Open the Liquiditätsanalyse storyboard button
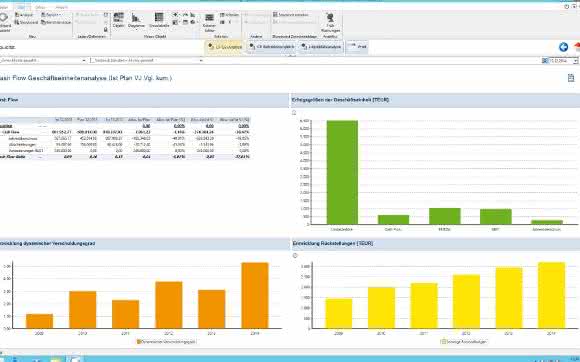The image size is (580, 362). tap(321, 47)
